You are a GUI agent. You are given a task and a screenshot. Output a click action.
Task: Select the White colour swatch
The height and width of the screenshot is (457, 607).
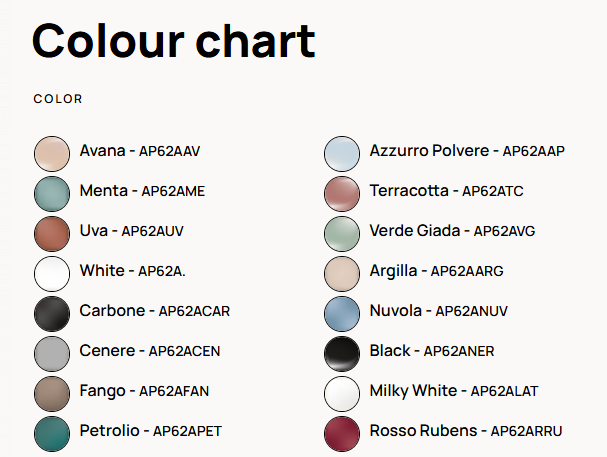pos(51,273)
